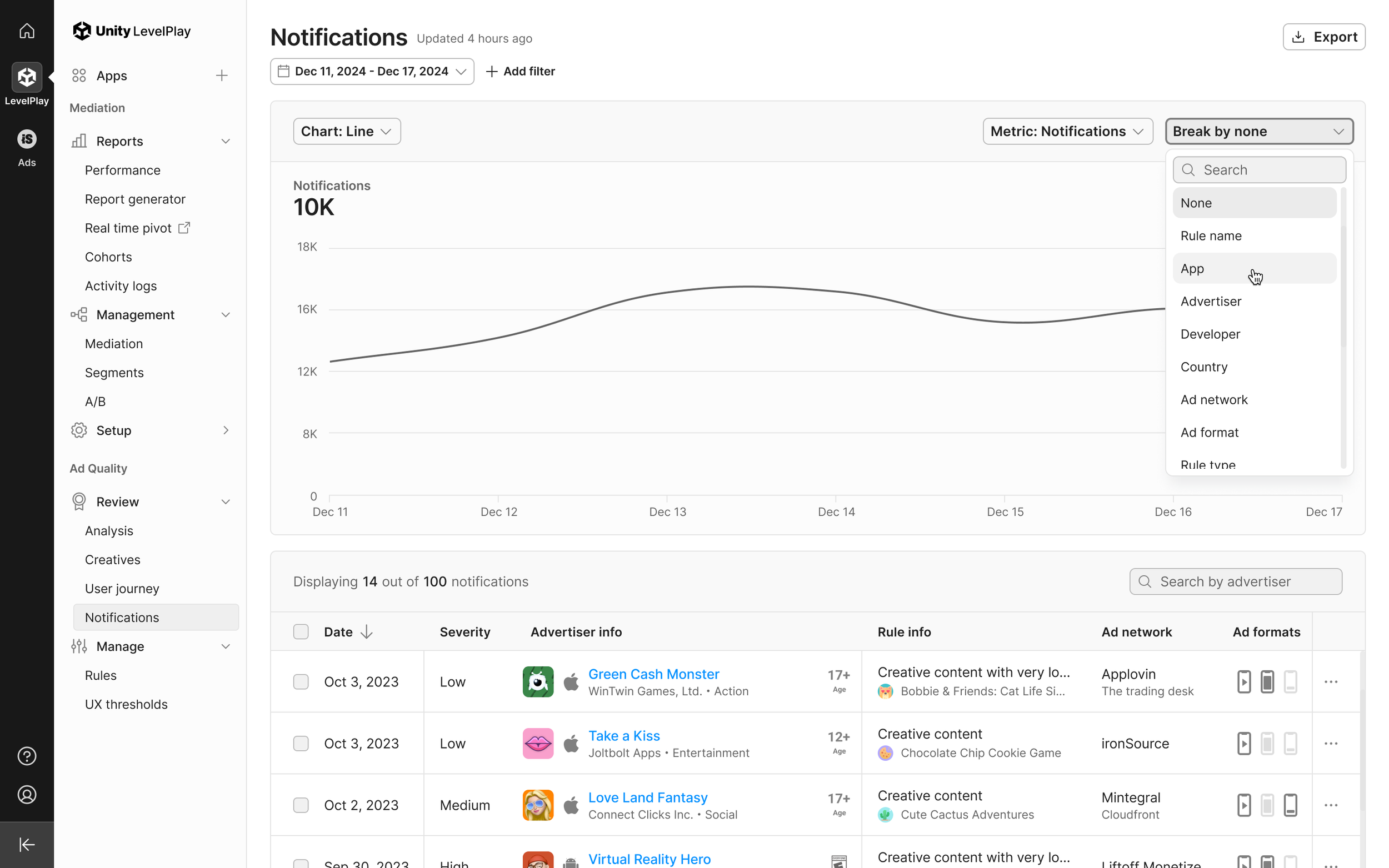Click the plus icon next to Apps
The width and height of the screenshot is (1389, 868).
tap(222, 76)
